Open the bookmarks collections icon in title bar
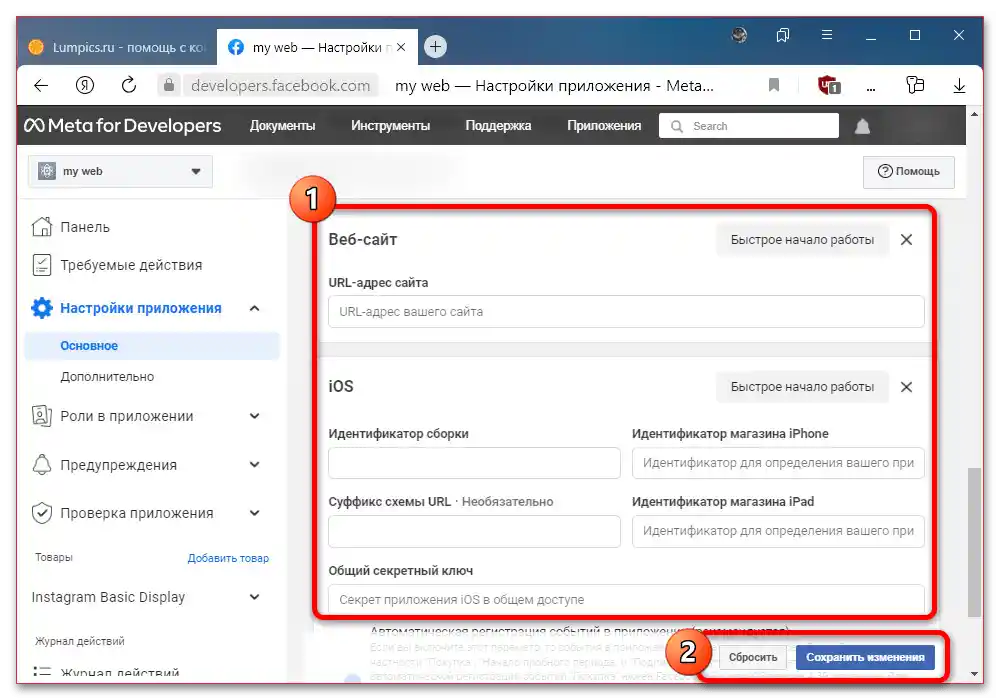Viewport: 1000px width, 700px height. 783,35
